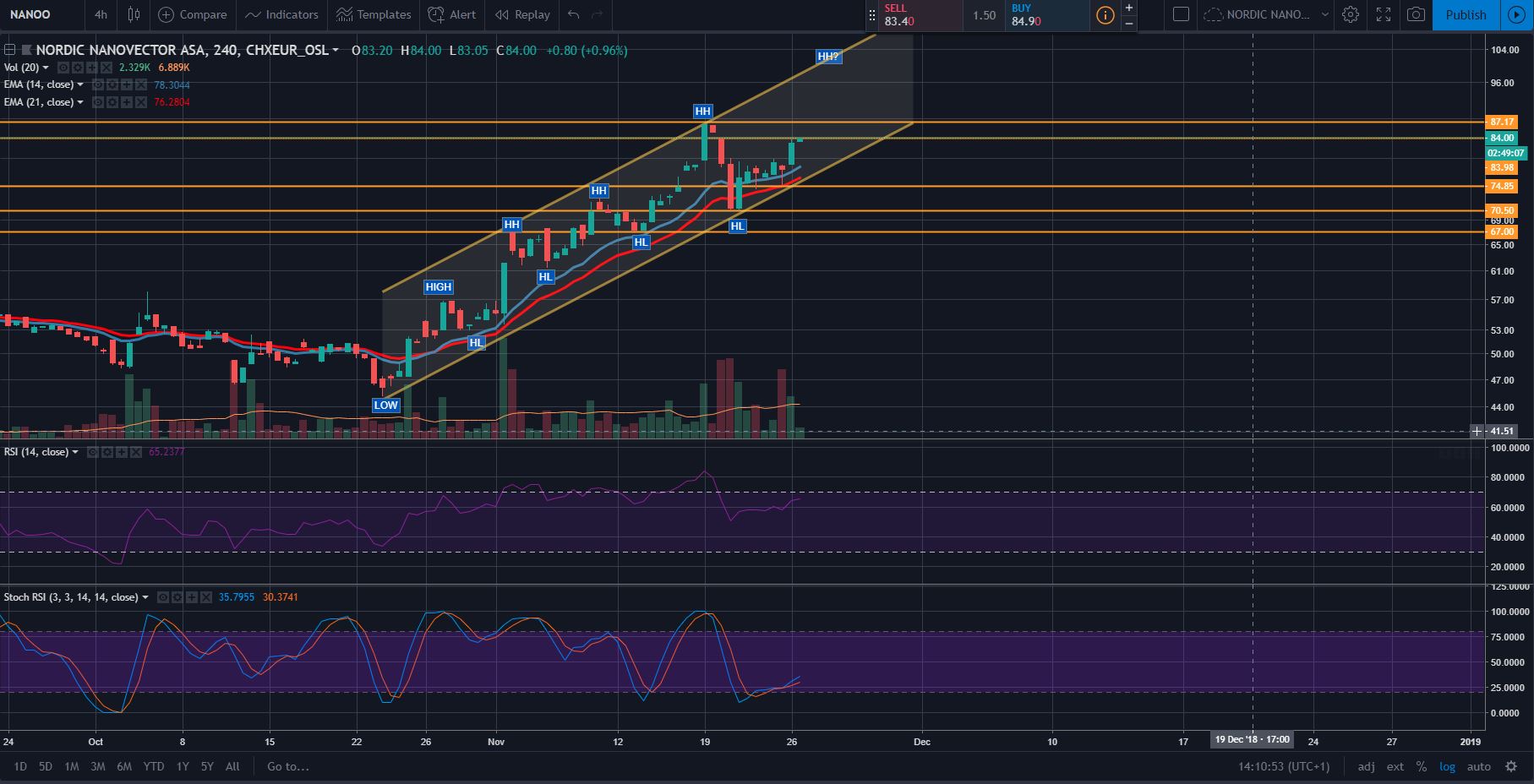
Task: Click the flag icon beside symbol name
Action: (x=28, y=50)
